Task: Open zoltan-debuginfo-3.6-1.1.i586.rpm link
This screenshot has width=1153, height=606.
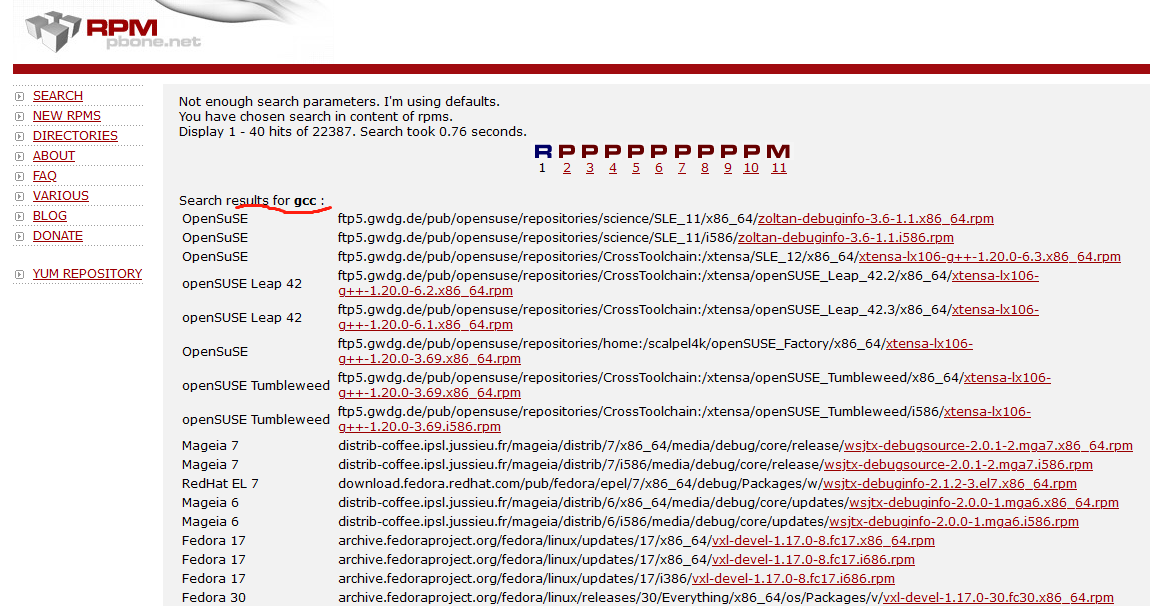Action: [846, 238]
